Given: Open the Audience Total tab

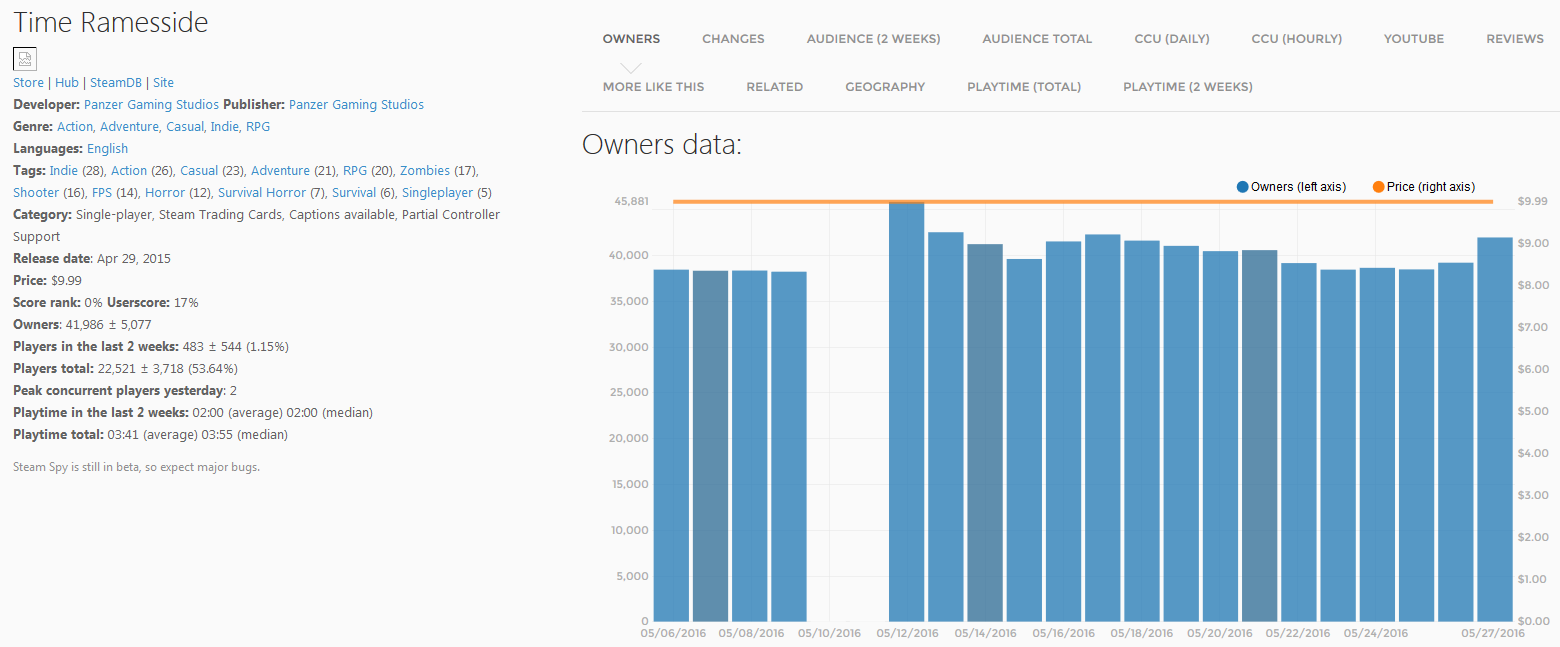Looking at the screenshot, I should 1037,39.
